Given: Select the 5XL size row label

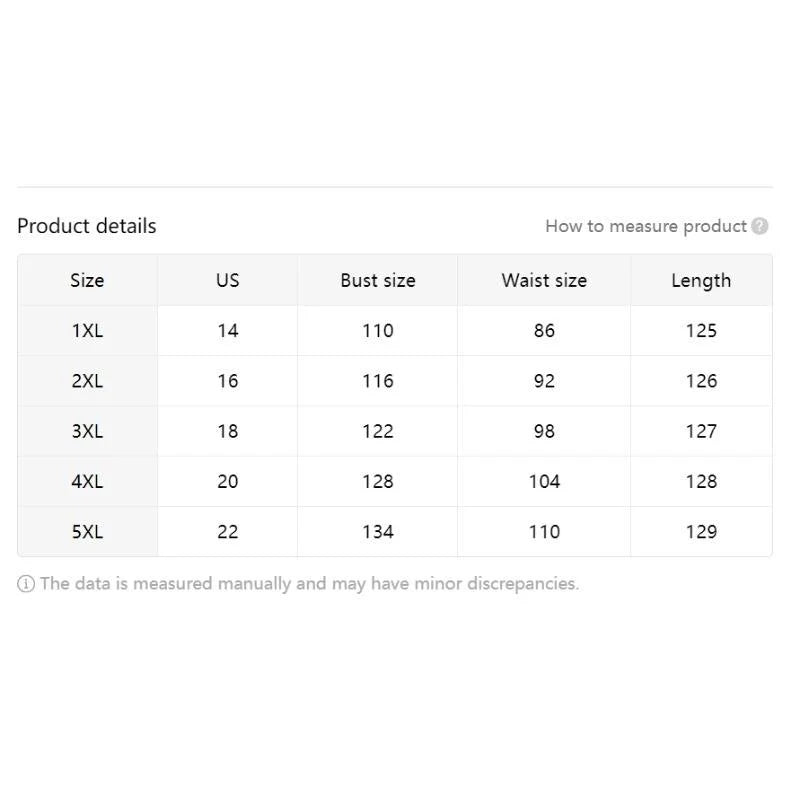Looking at the screenshot, I should [87, 532].
